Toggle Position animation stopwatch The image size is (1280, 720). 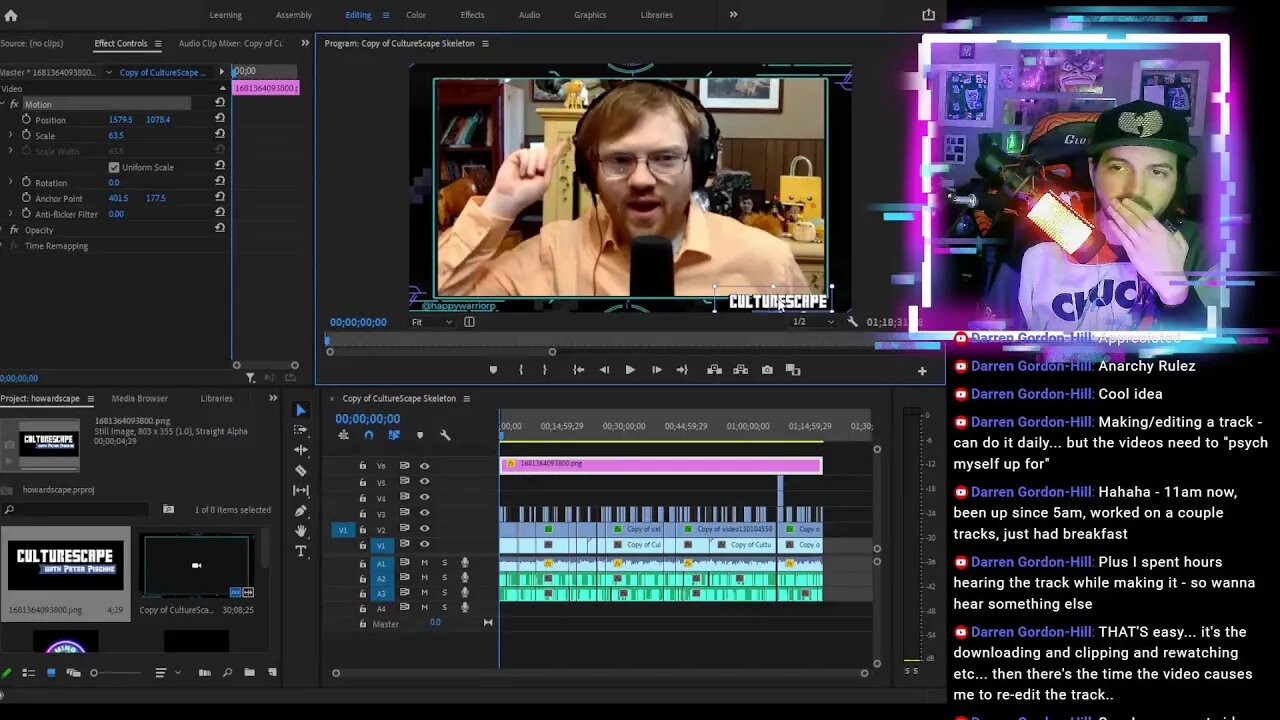(x=26, y=119)
